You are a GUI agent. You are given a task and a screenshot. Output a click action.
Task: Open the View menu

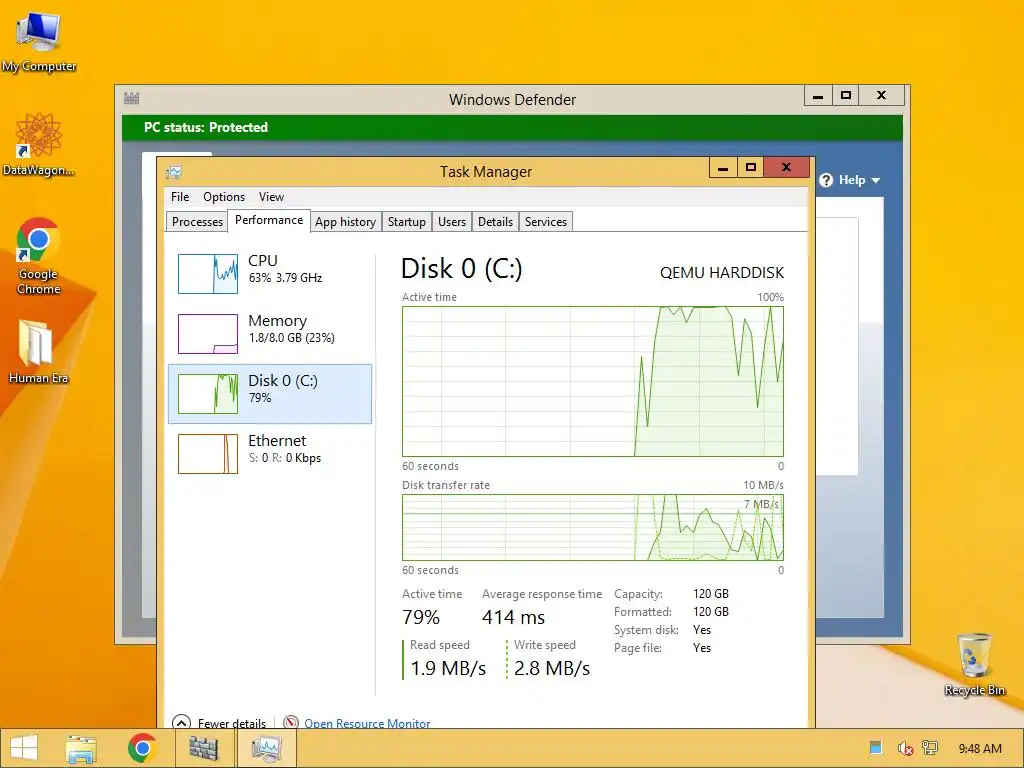[271, 197]
